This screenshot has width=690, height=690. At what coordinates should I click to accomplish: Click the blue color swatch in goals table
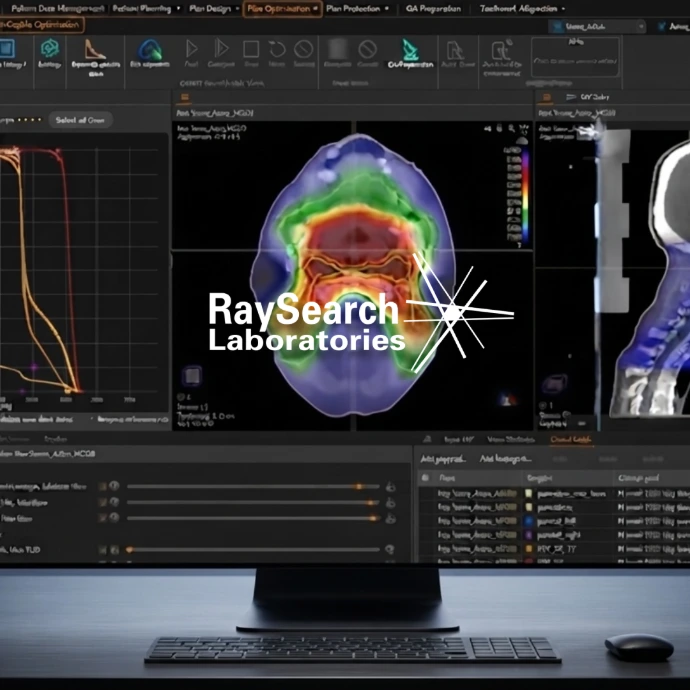point(529,521)
